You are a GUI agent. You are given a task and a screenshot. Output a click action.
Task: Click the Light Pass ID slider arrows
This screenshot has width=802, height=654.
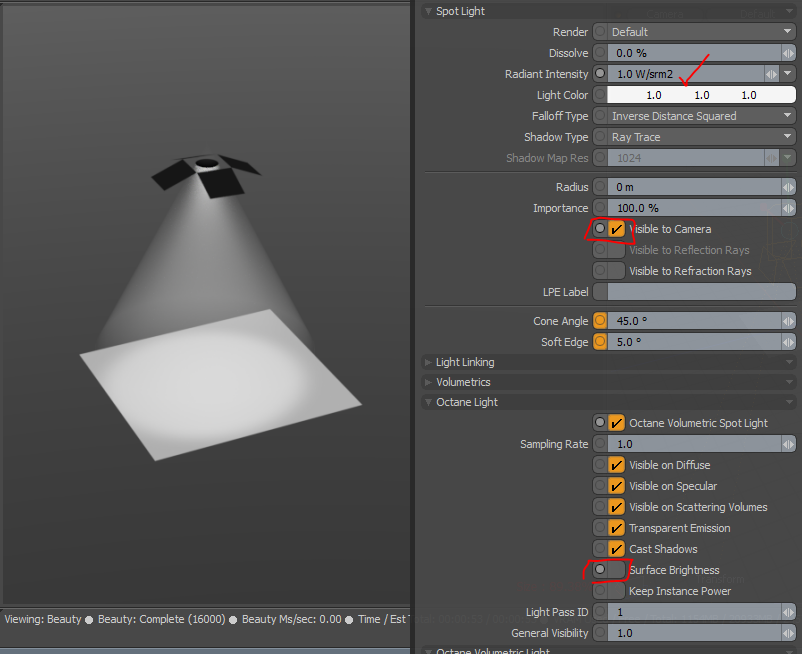tap(788, 612)
